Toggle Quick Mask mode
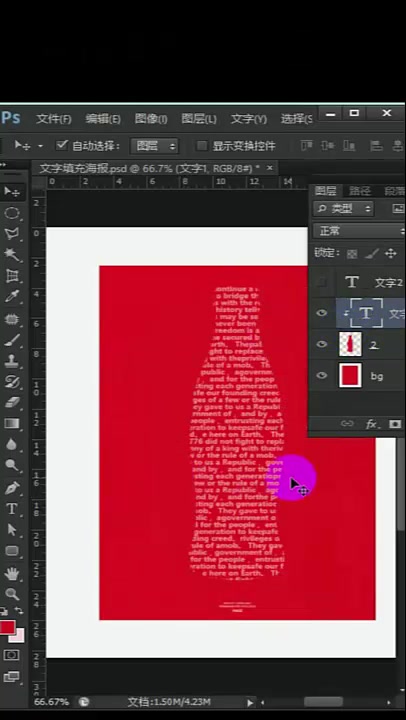The image size is (406, 720). tap(11, 654)
